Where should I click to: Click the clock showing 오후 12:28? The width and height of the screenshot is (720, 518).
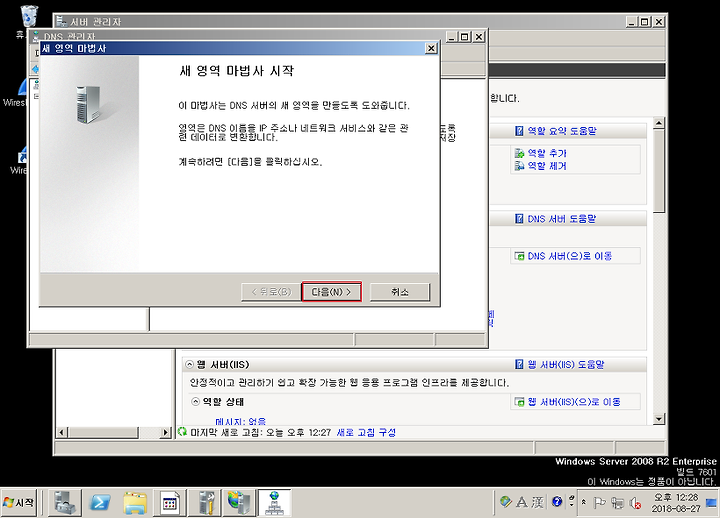(676, 503)
